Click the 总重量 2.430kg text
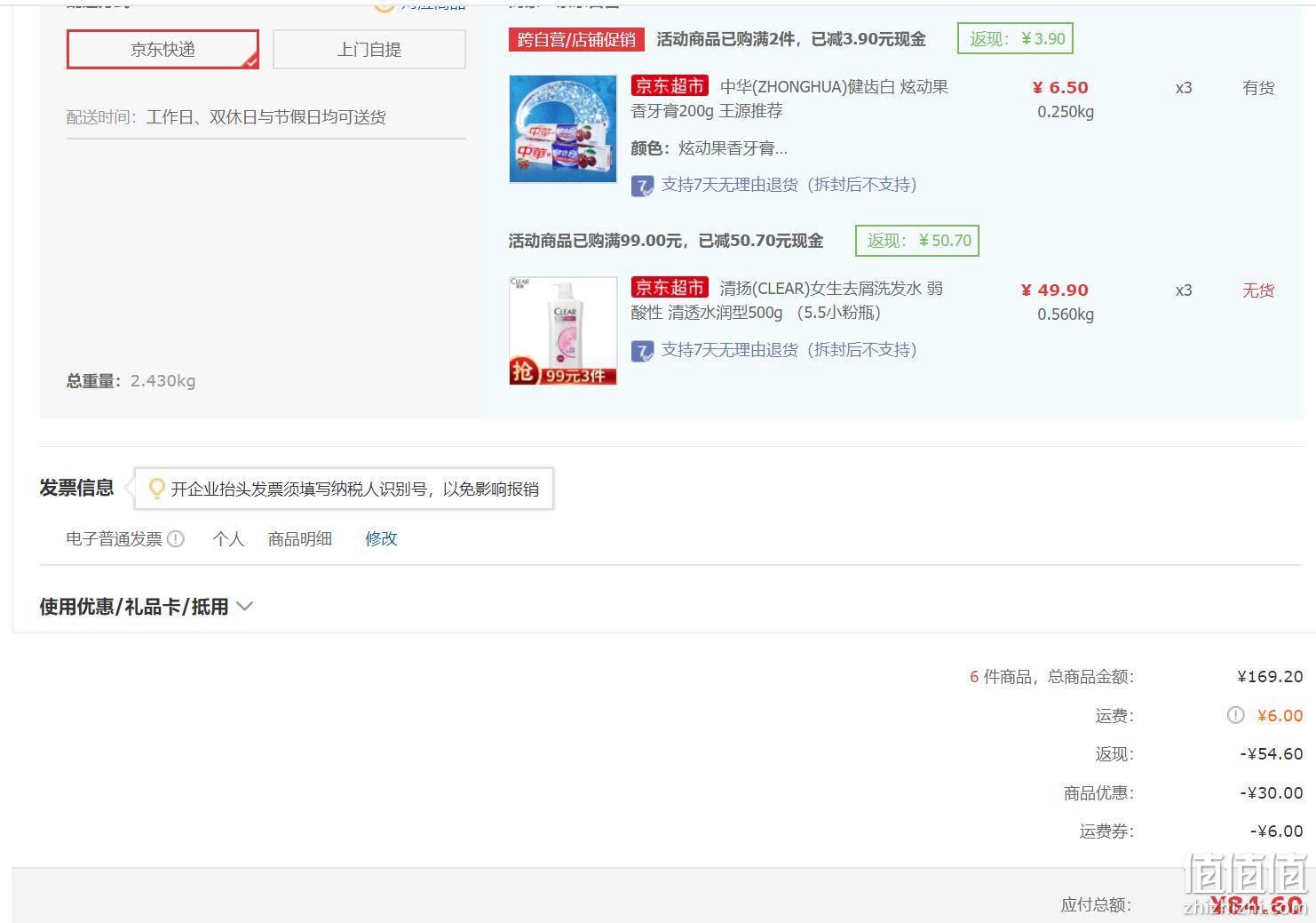The height and width of the screenshot is (923, 1316). pyautogui.click(x=131, y=381)
